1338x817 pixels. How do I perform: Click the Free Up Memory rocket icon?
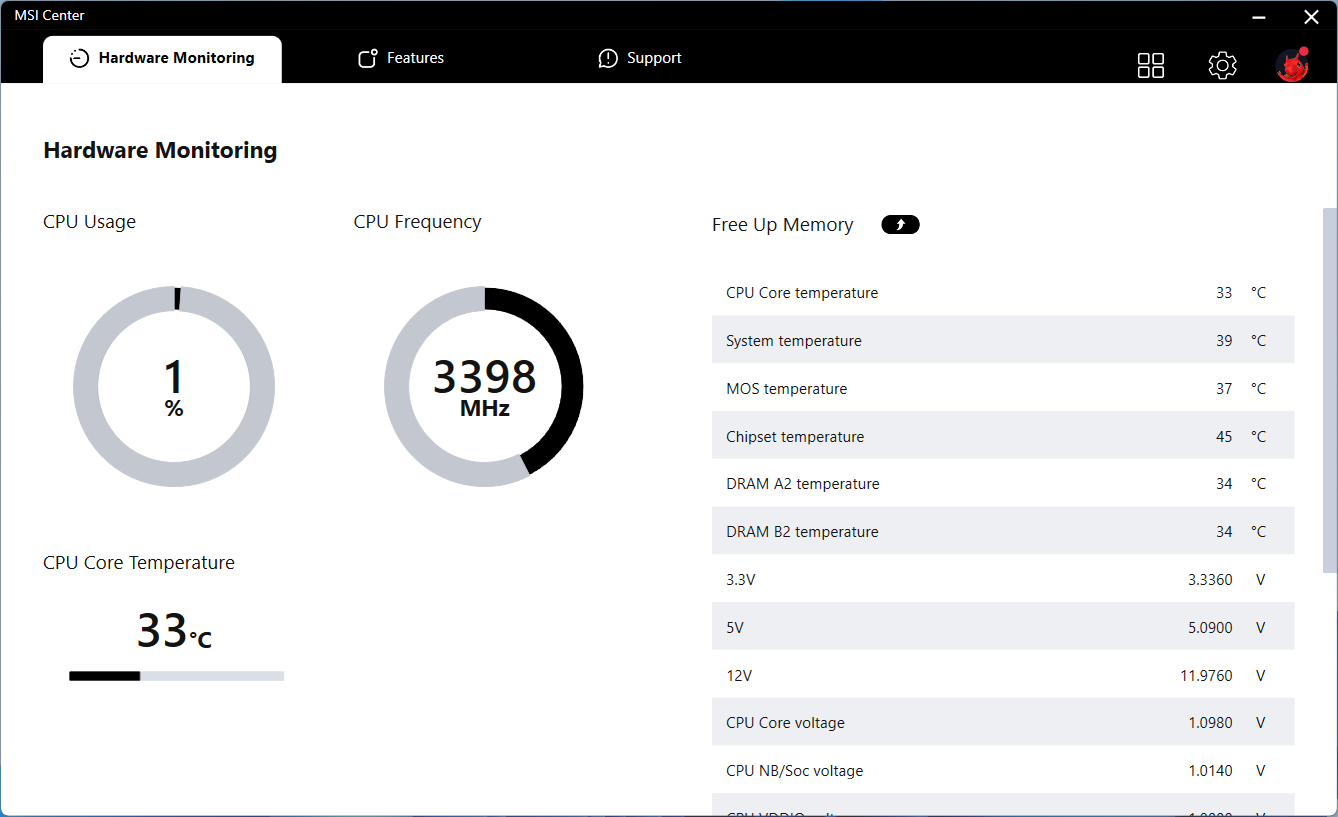(x=900, y=225)
